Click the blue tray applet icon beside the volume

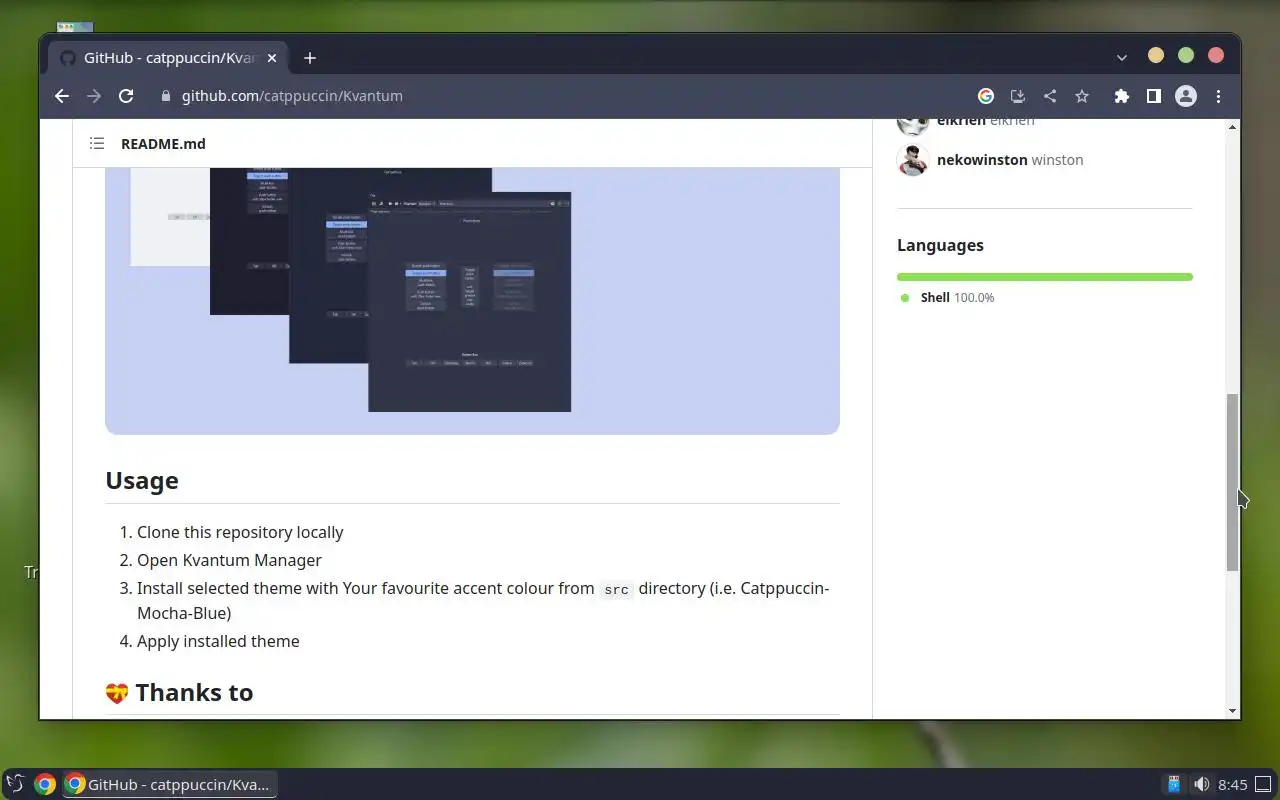coord(1174,784)
